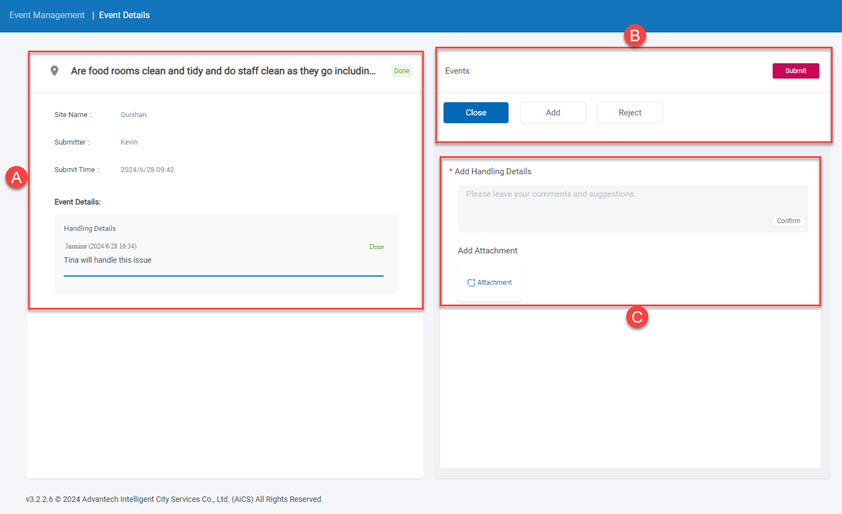Click the red circle marker labeled C
Viewport: 842px width, 514px height.
636,318
